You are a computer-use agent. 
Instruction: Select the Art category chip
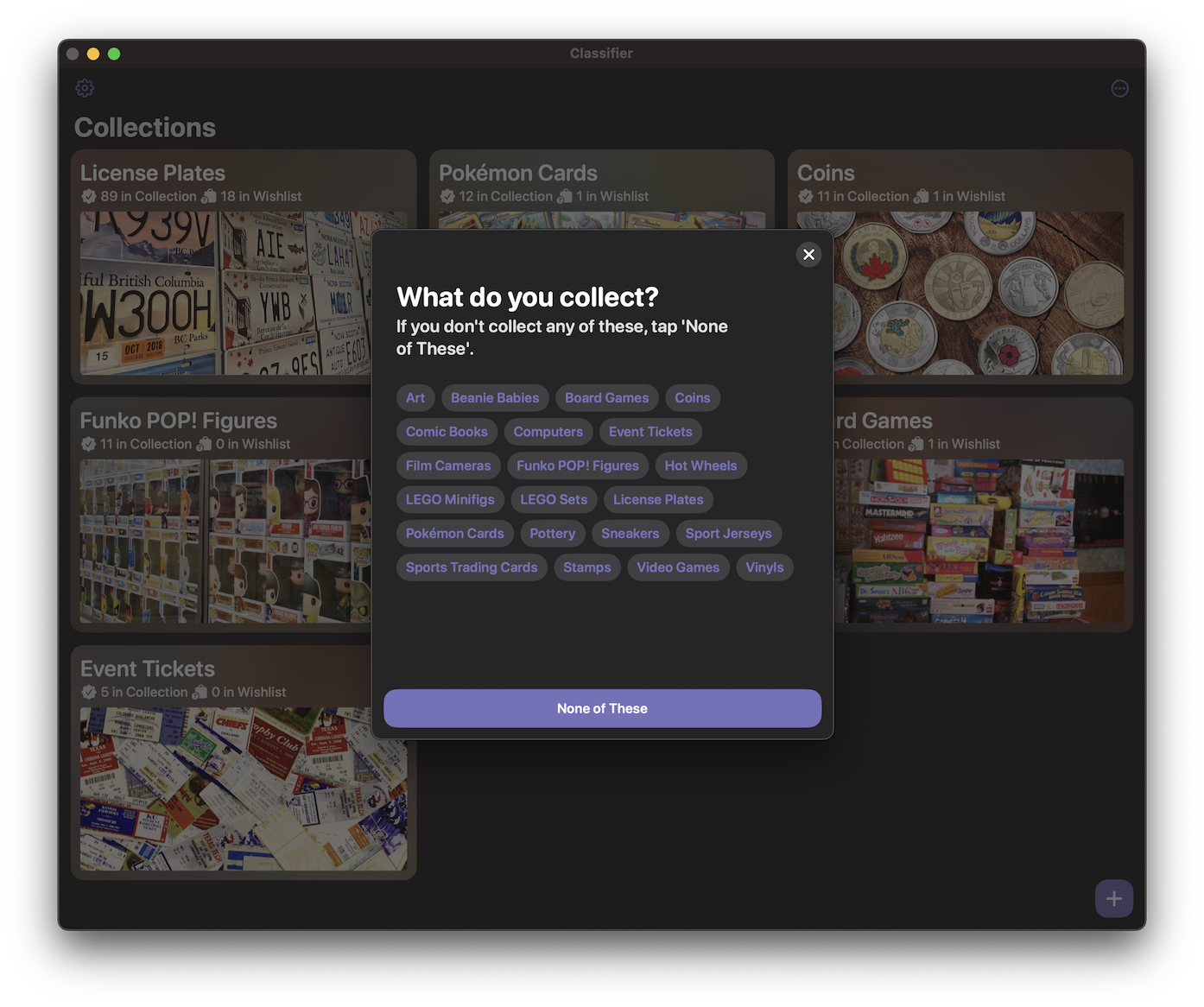click(415, 398)
